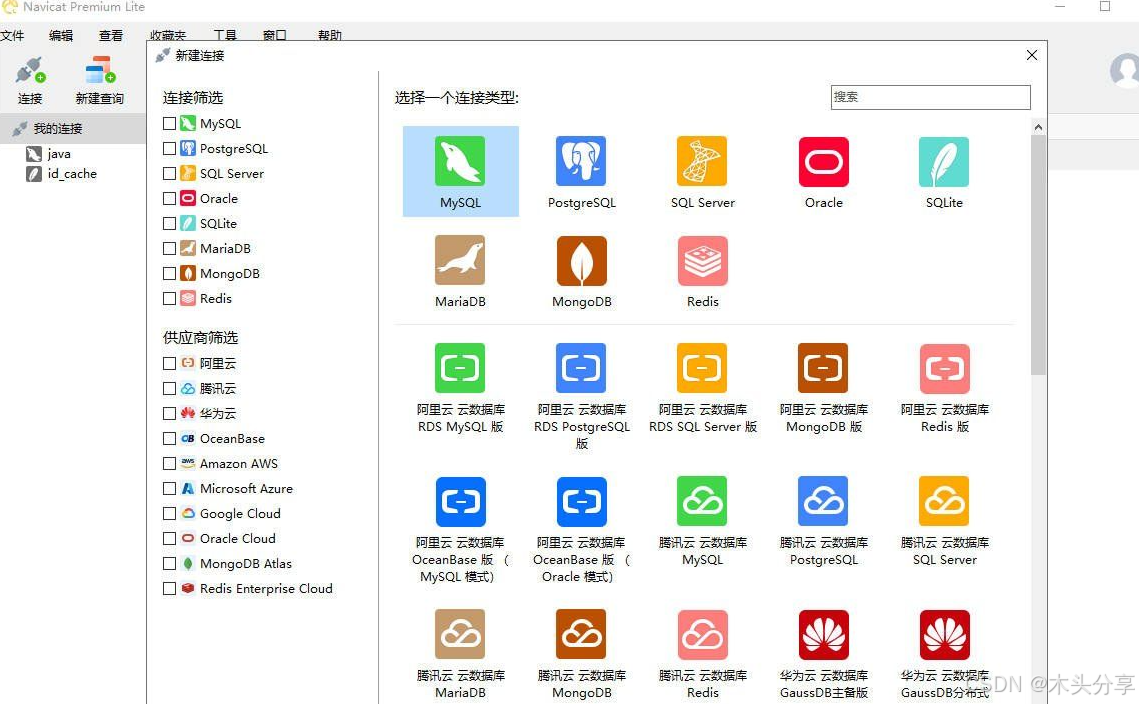Select 阿里云 云数据库 RDS SQL Server 版 icon

tap(702, 368)
